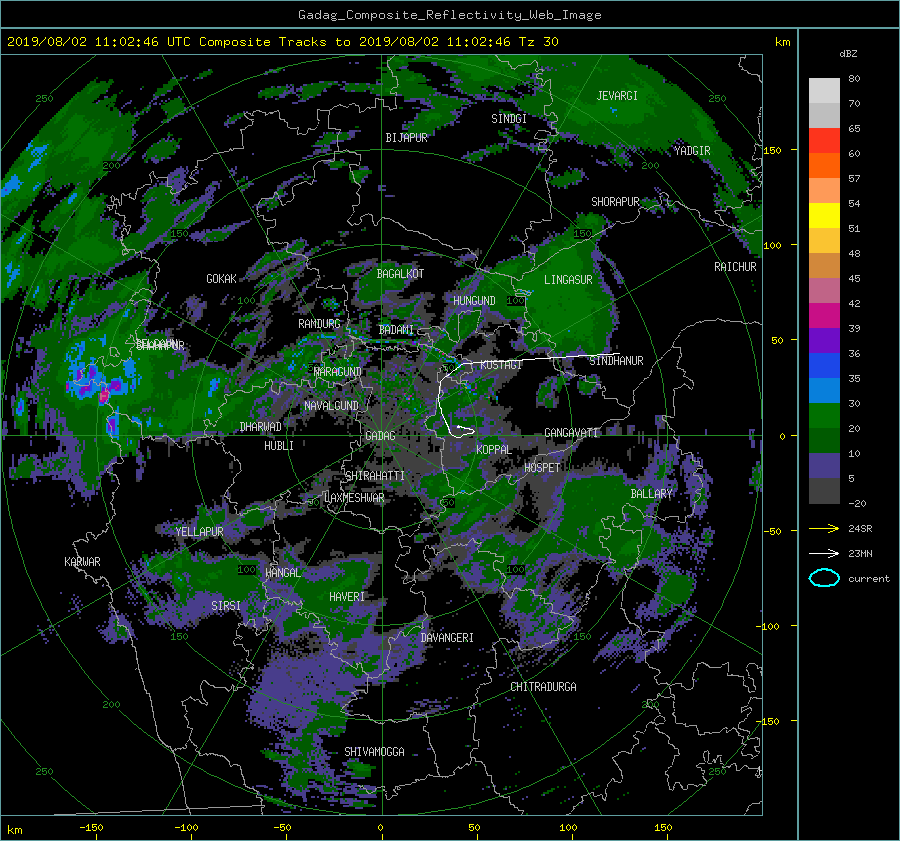Click the BIJAPUR city label

(x=406, y=138)
